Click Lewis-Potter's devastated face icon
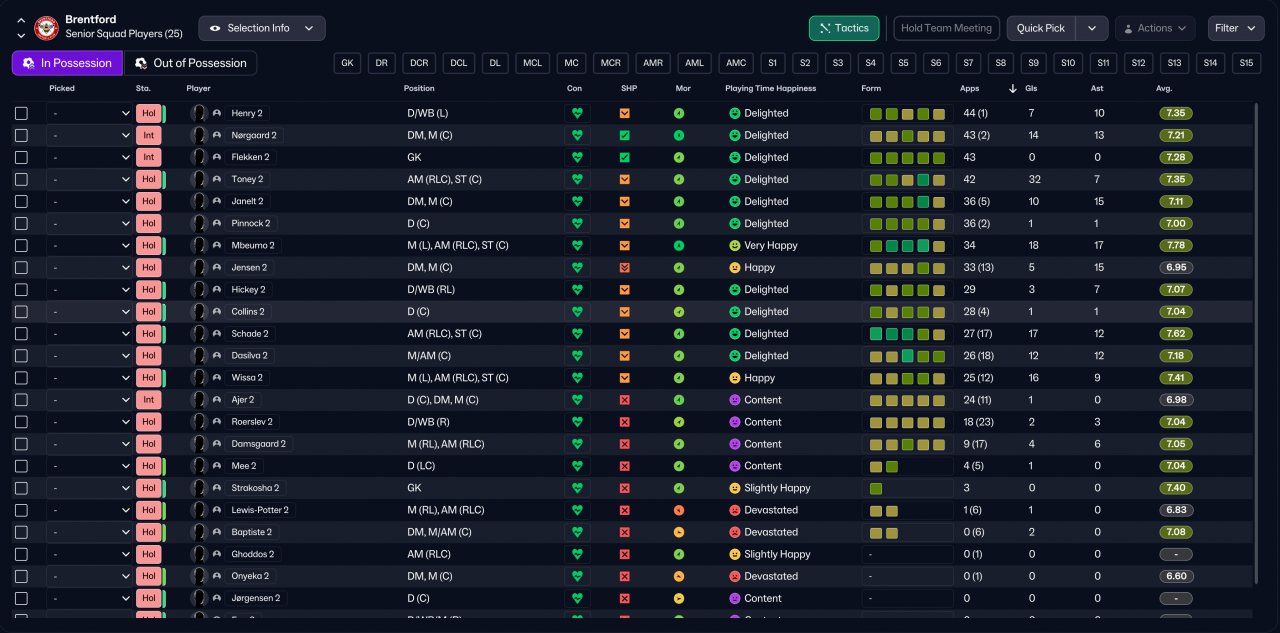 coord(734,510)
